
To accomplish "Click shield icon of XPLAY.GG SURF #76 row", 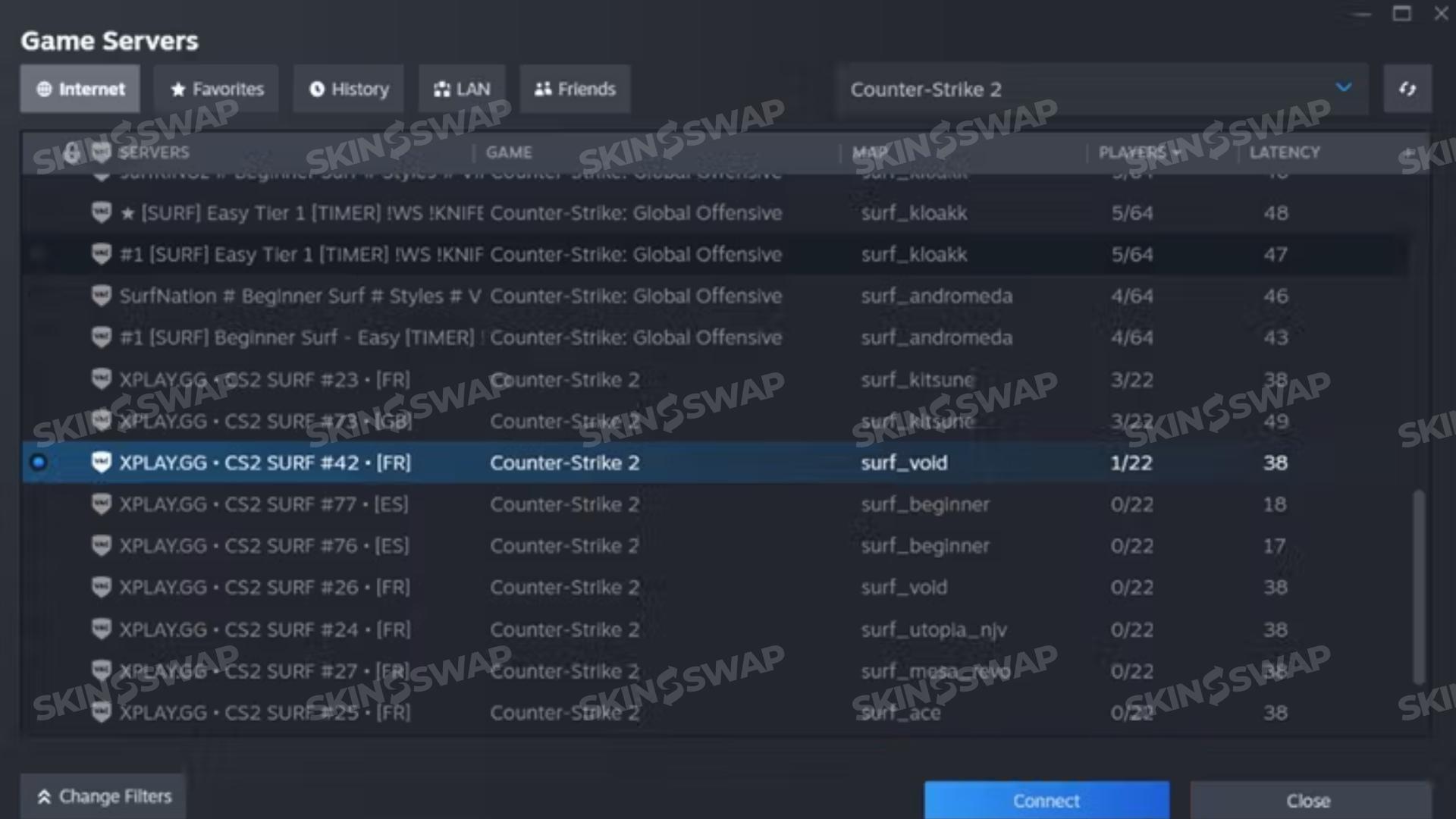I will 101,546.
